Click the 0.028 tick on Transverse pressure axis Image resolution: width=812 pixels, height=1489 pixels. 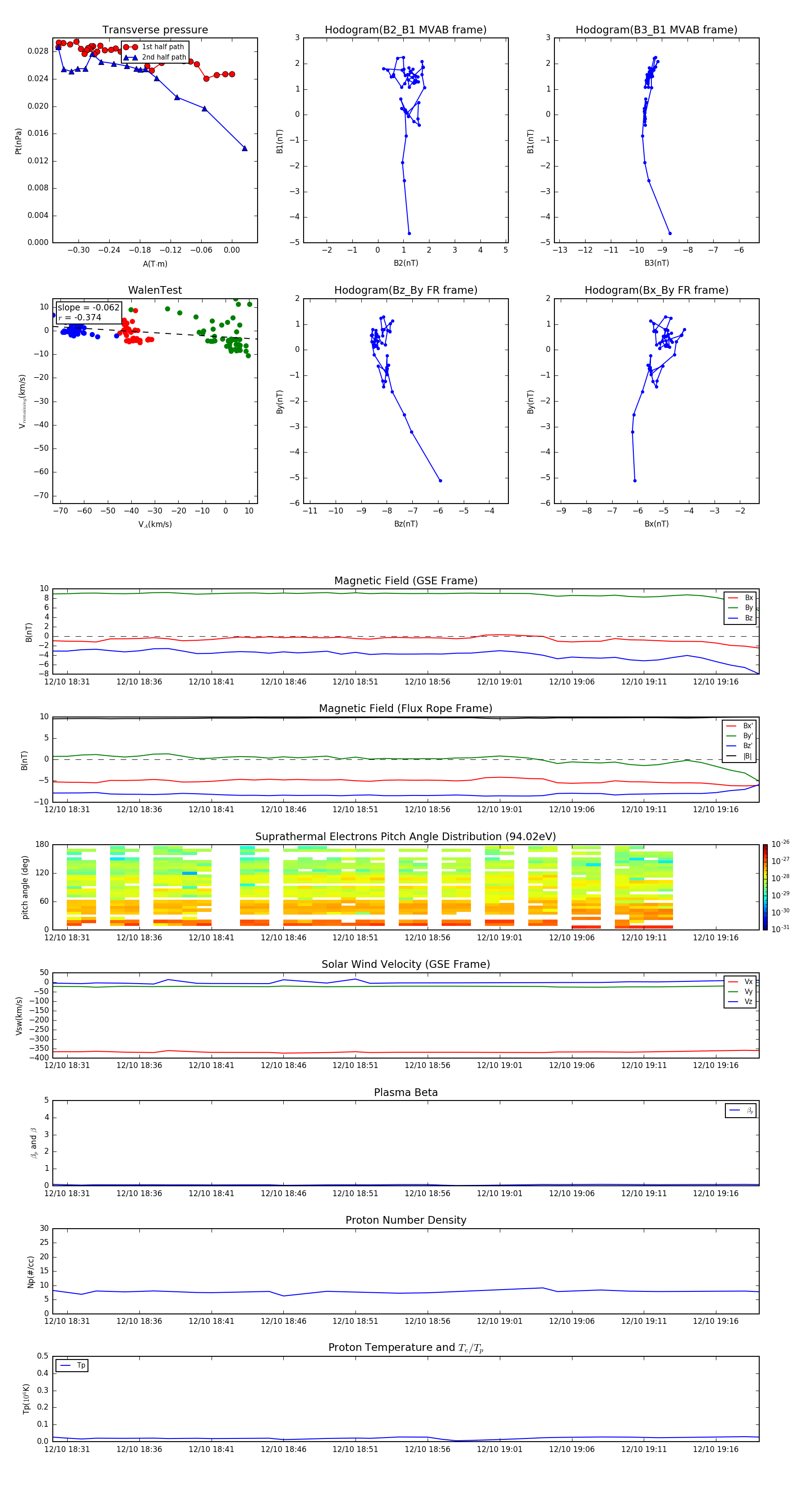tap(38, 51)
